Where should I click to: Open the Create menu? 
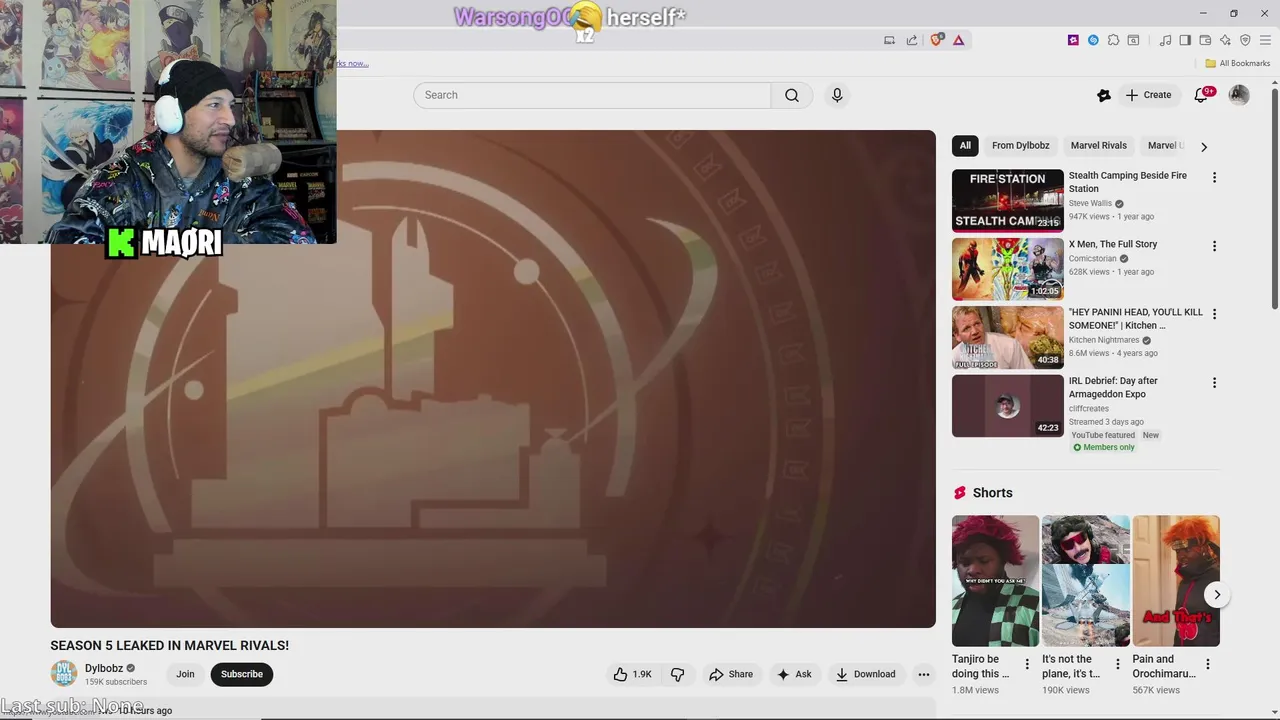(x=1148, y=95)
